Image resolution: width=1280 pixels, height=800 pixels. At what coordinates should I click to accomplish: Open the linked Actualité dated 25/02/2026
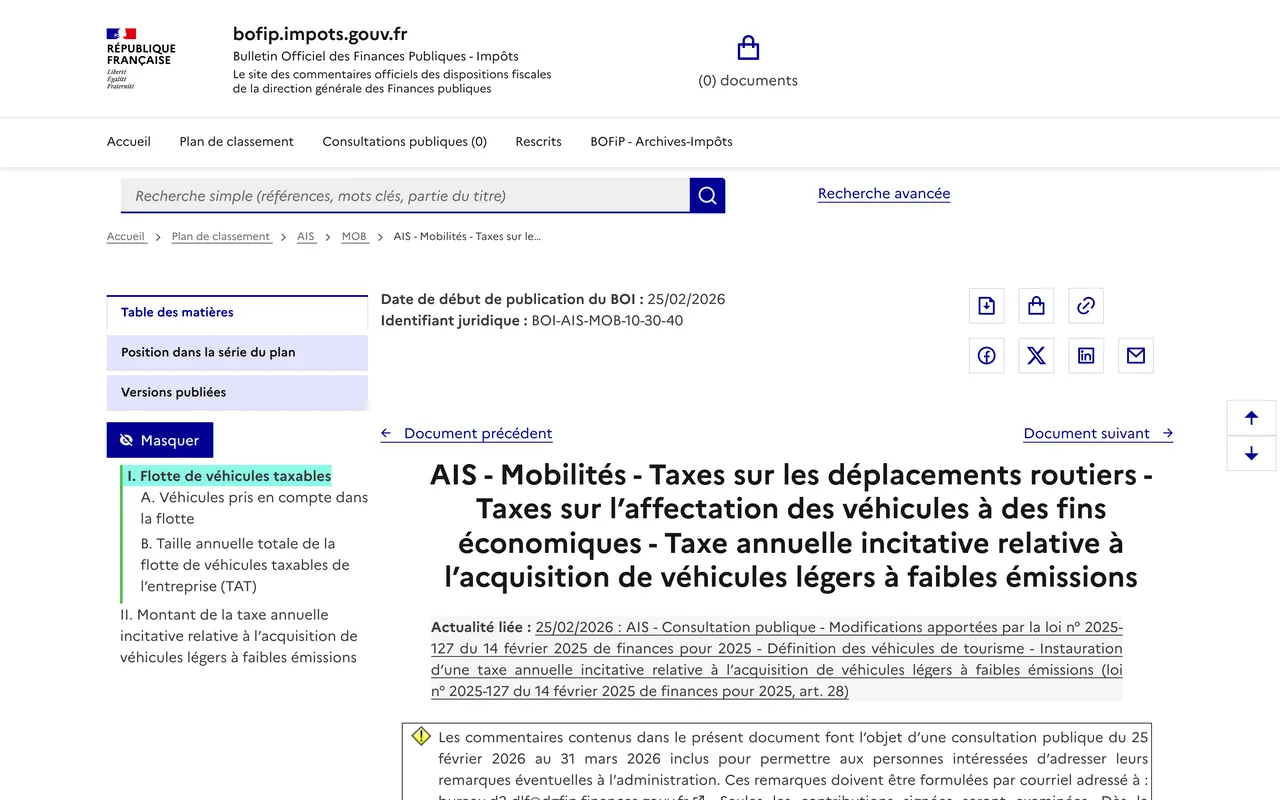(777, 659)
